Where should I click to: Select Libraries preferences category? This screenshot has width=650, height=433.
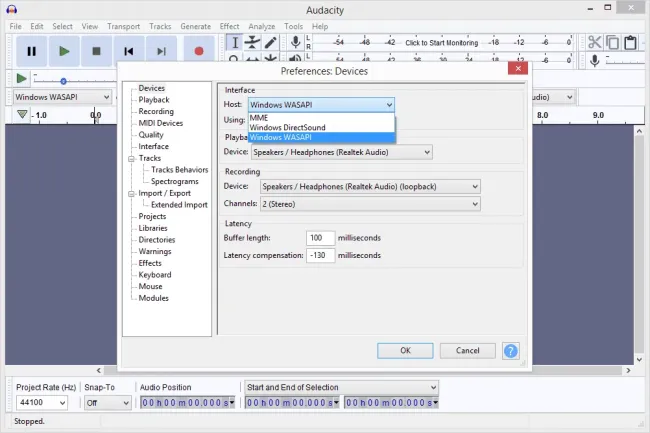[x=153, y=228]
